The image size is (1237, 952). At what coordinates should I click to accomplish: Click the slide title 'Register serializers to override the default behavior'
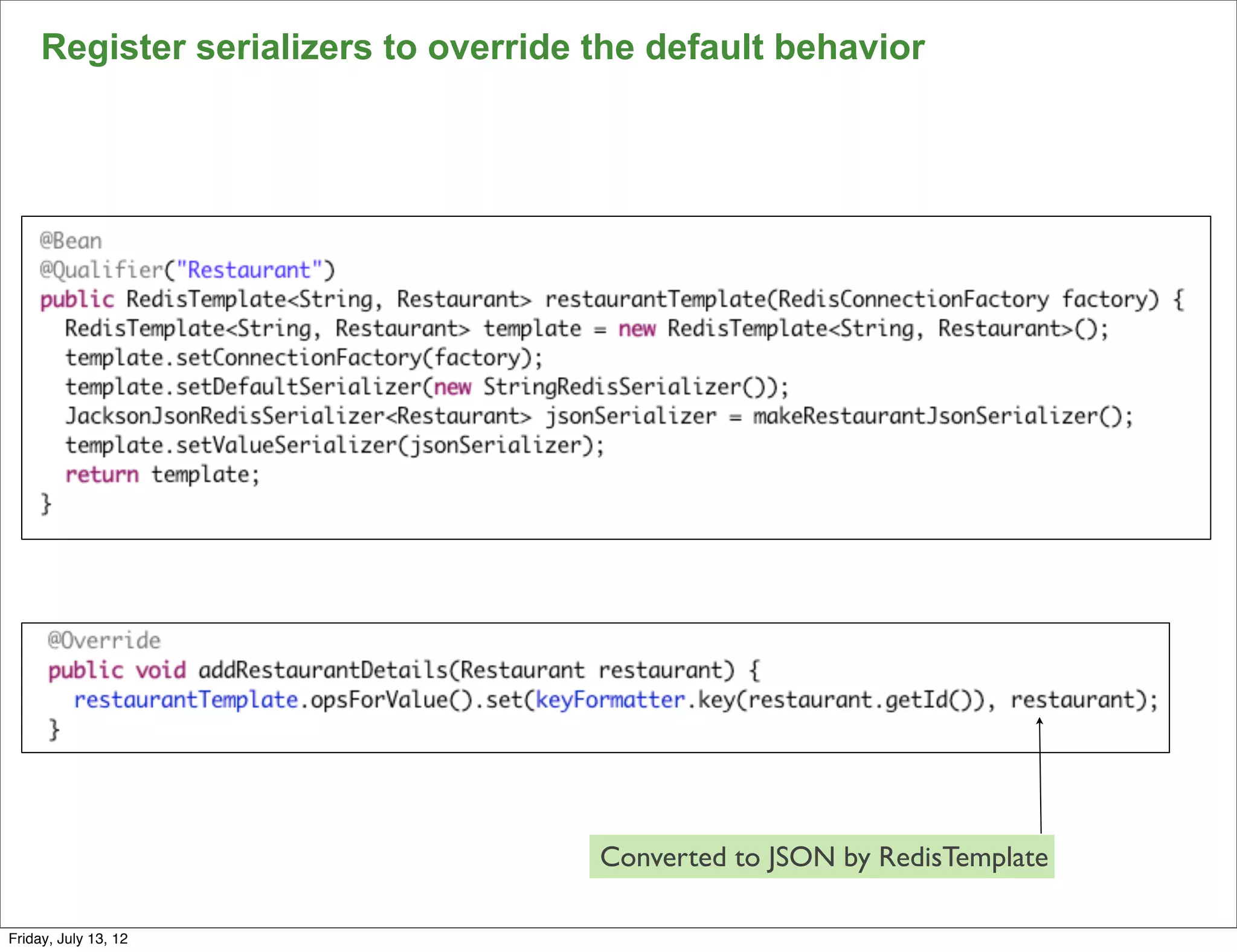(483, 48)
